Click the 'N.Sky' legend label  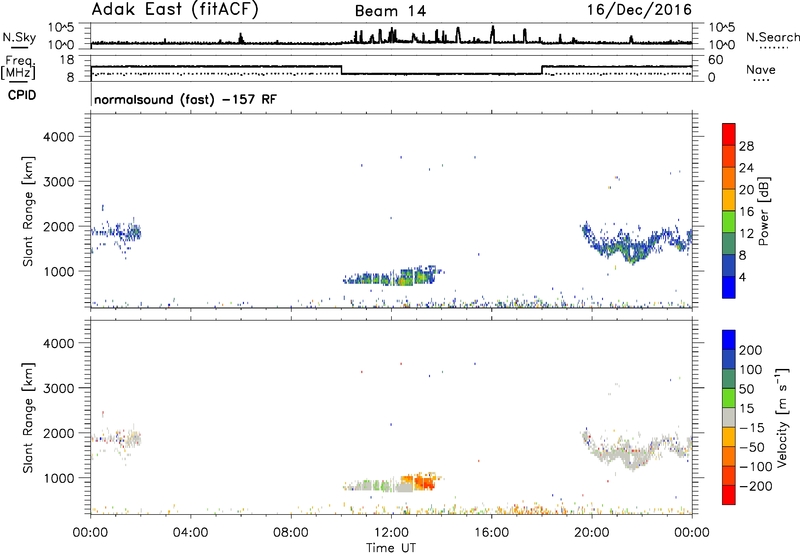pos(19,37)
